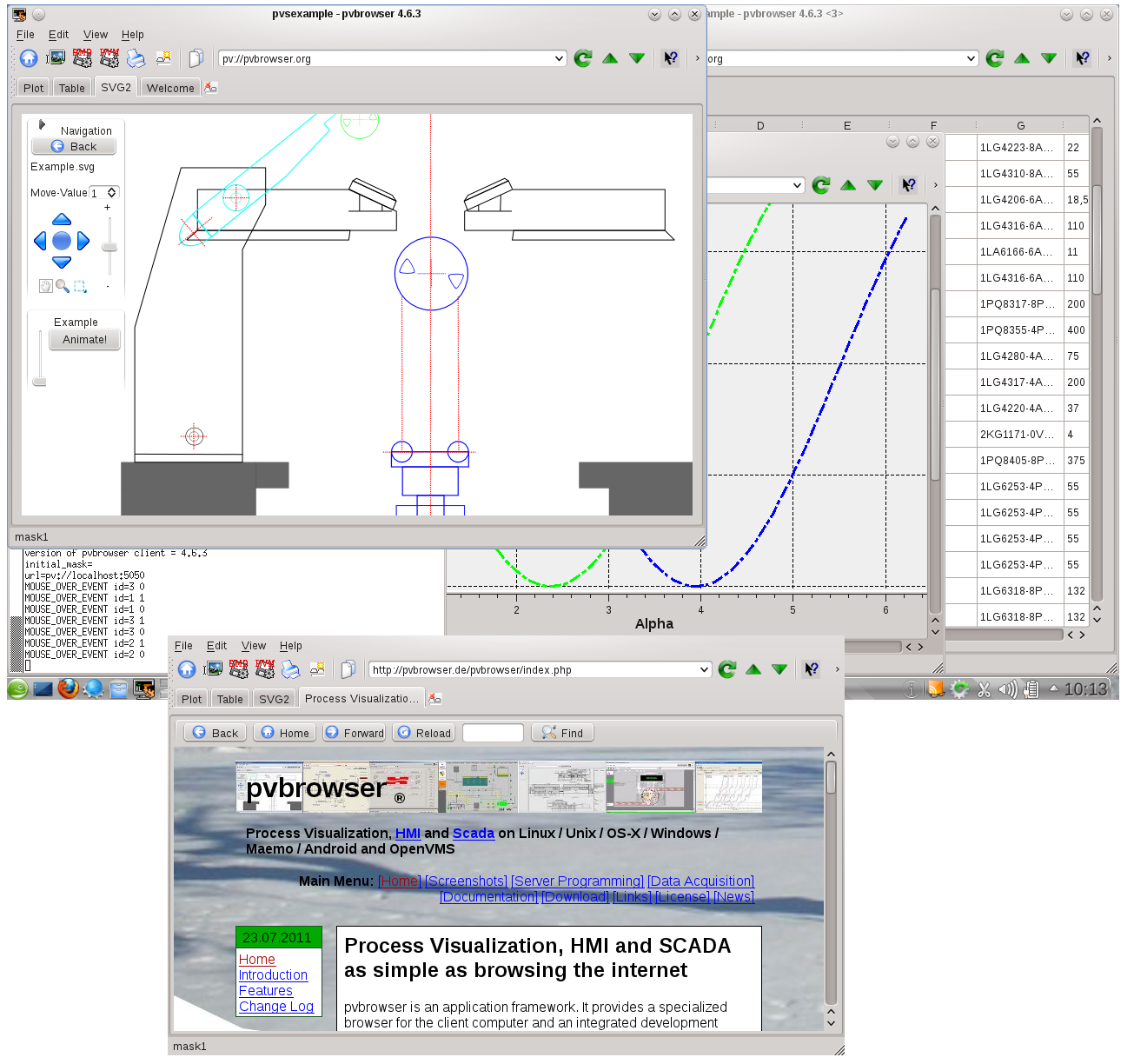Click green reconnect icon in background window <3>
Image resolution: width=1134 pixels, height=1064 pixels.
click(995, 58)
